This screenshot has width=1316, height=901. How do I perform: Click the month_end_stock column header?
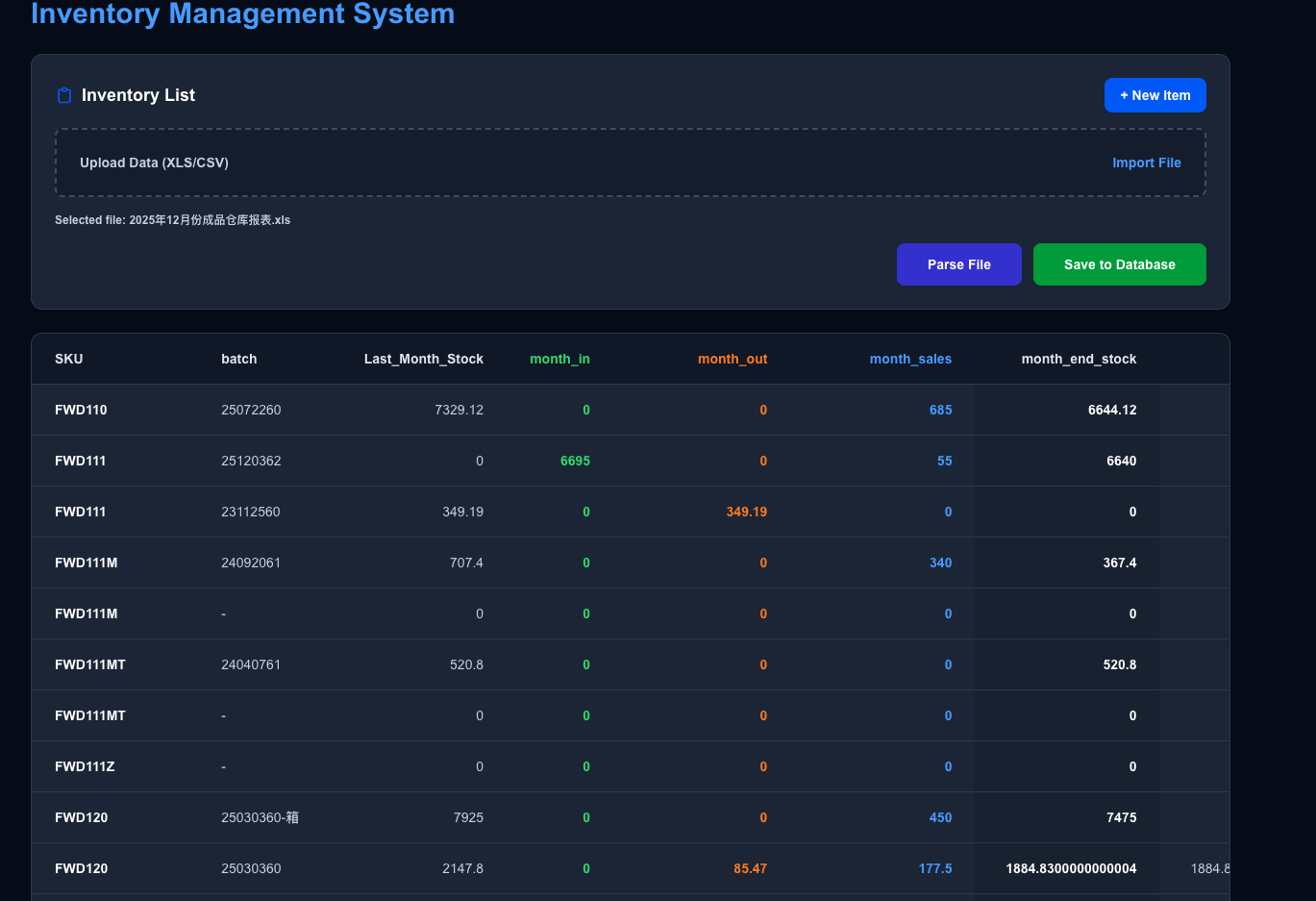(1079, 359)
